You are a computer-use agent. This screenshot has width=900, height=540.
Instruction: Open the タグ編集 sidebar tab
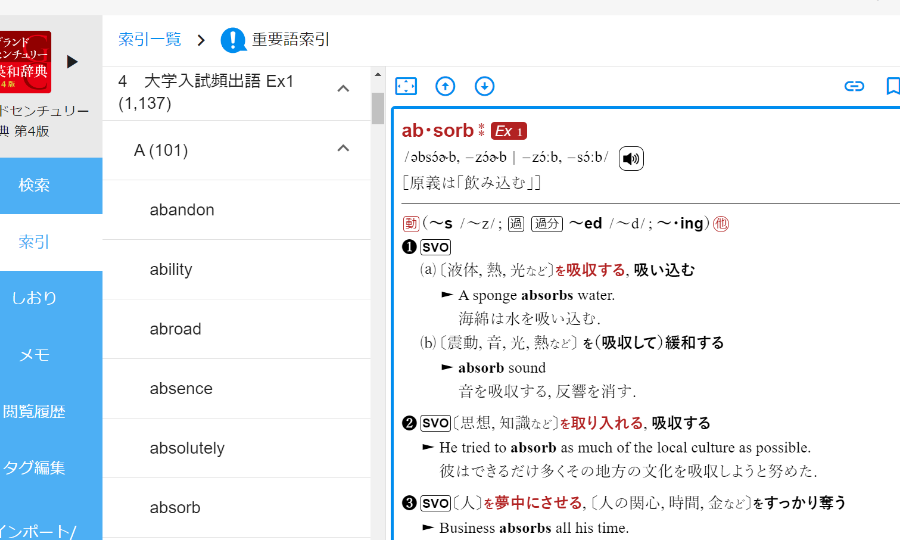51,468
